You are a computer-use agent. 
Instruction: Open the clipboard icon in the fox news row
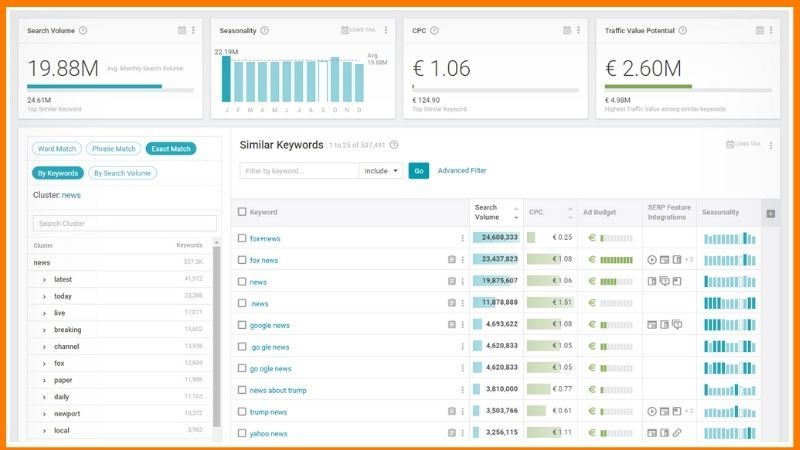pos(452,260)
